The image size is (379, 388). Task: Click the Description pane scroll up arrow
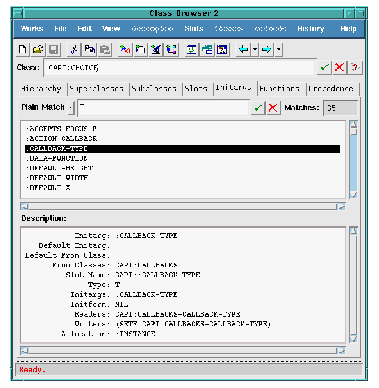354,231
